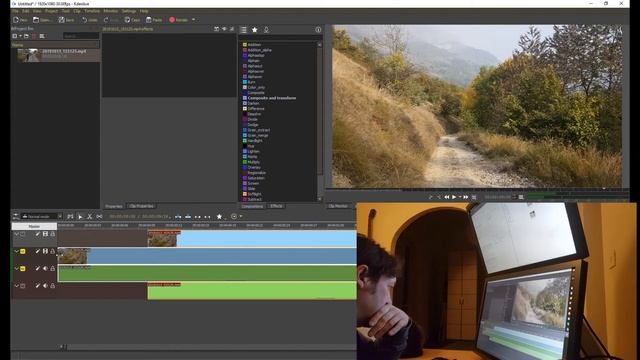Create a new folder in the Project Bin
The width and height of the screenshot is (640, 360).
tap(26, 36)
